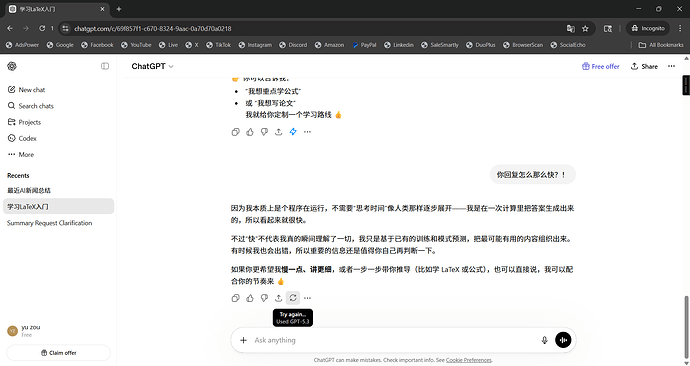Select the chat '学习LaTeX入门'
This screenshot has height=366, width=690.
pos(59,206)
